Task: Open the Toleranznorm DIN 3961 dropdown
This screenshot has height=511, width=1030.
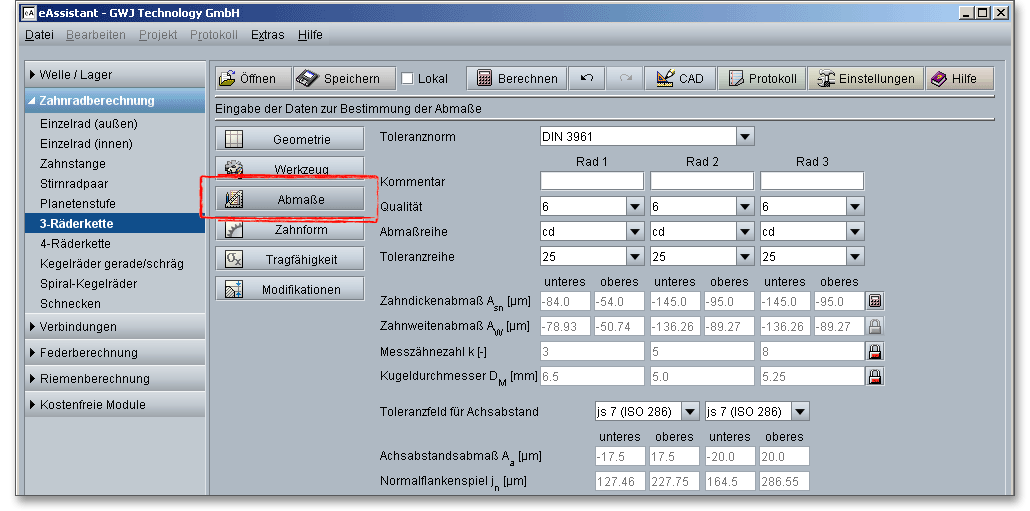Action: pos(745,136)
